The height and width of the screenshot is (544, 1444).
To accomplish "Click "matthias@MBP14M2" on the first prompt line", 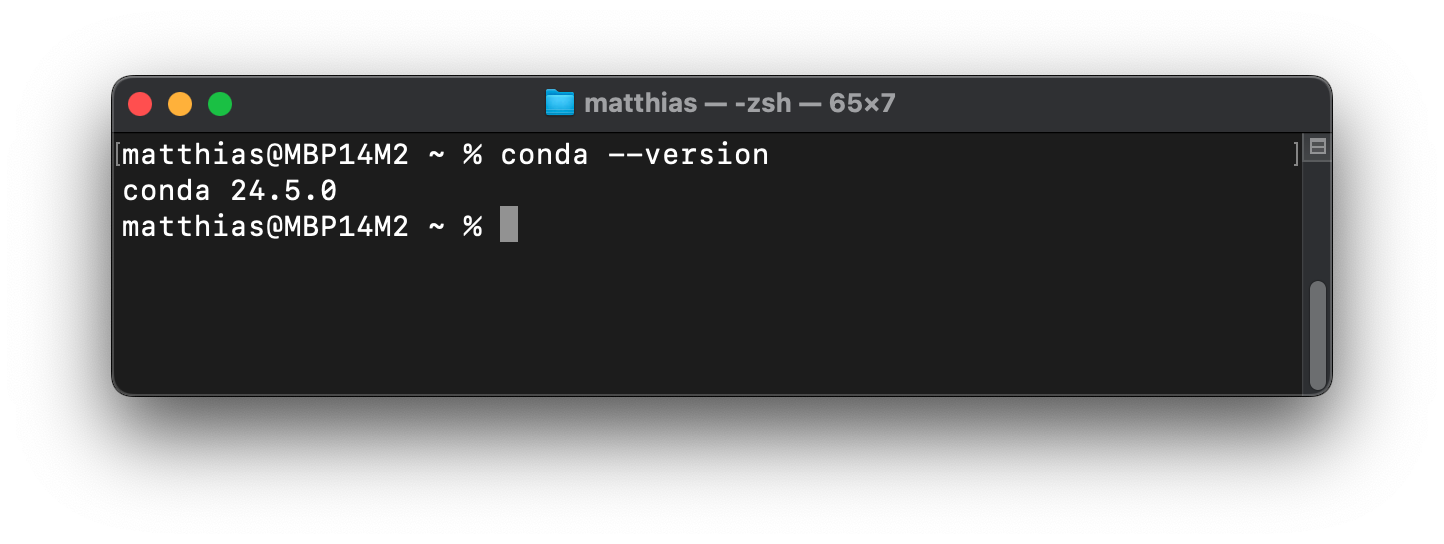I will point(265,155).
